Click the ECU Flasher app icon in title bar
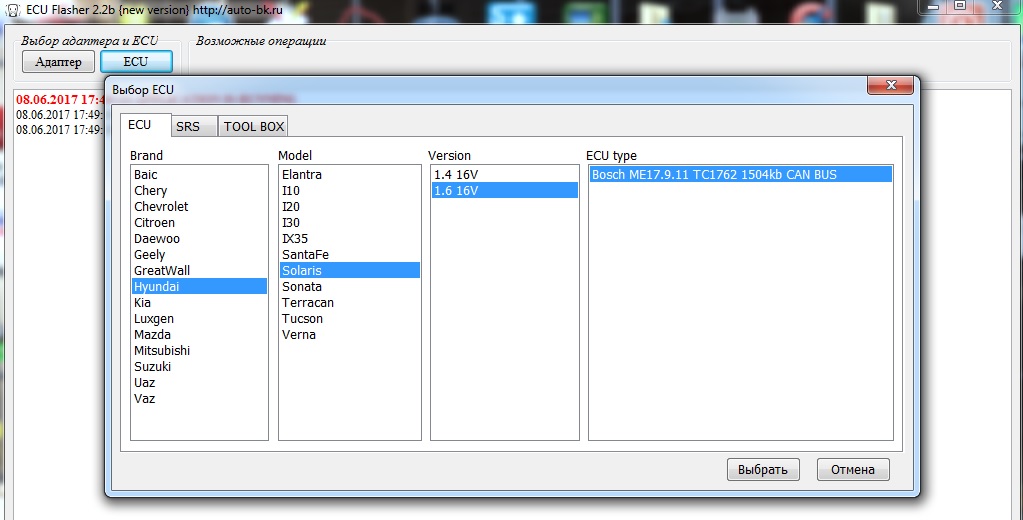The width and height of the screenshot is (1023, 520). pos(12,10)
